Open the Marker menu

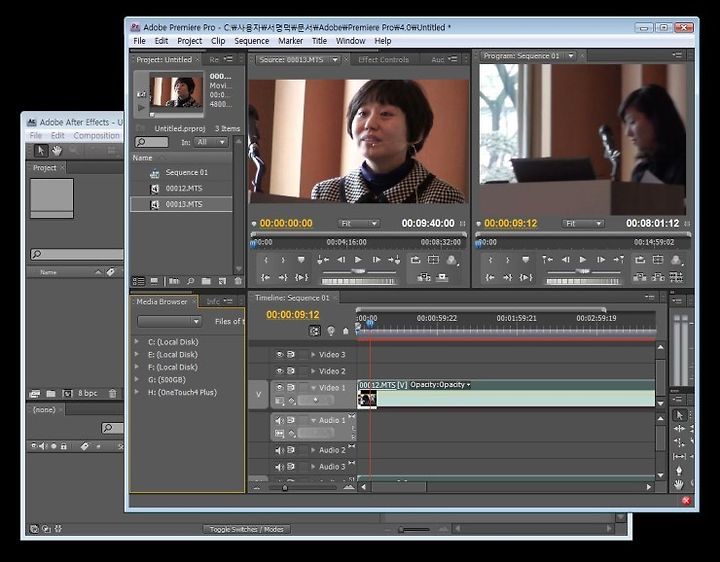coord(290,41)
